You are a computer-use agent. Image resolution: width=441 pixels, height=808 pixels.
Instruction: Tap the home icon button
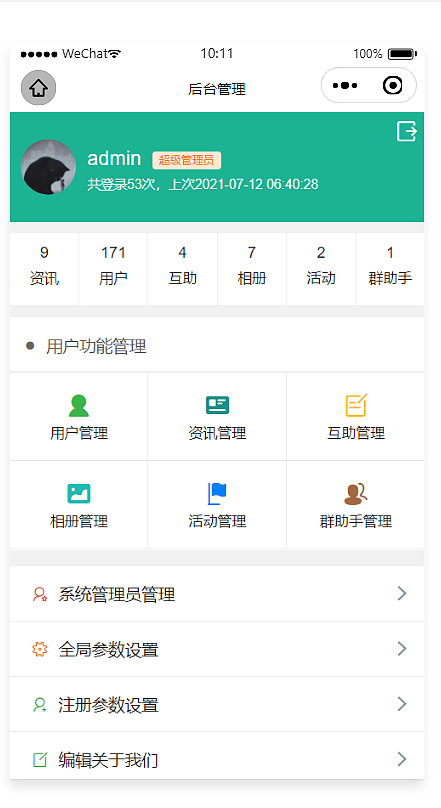click(x=38, y=88)
